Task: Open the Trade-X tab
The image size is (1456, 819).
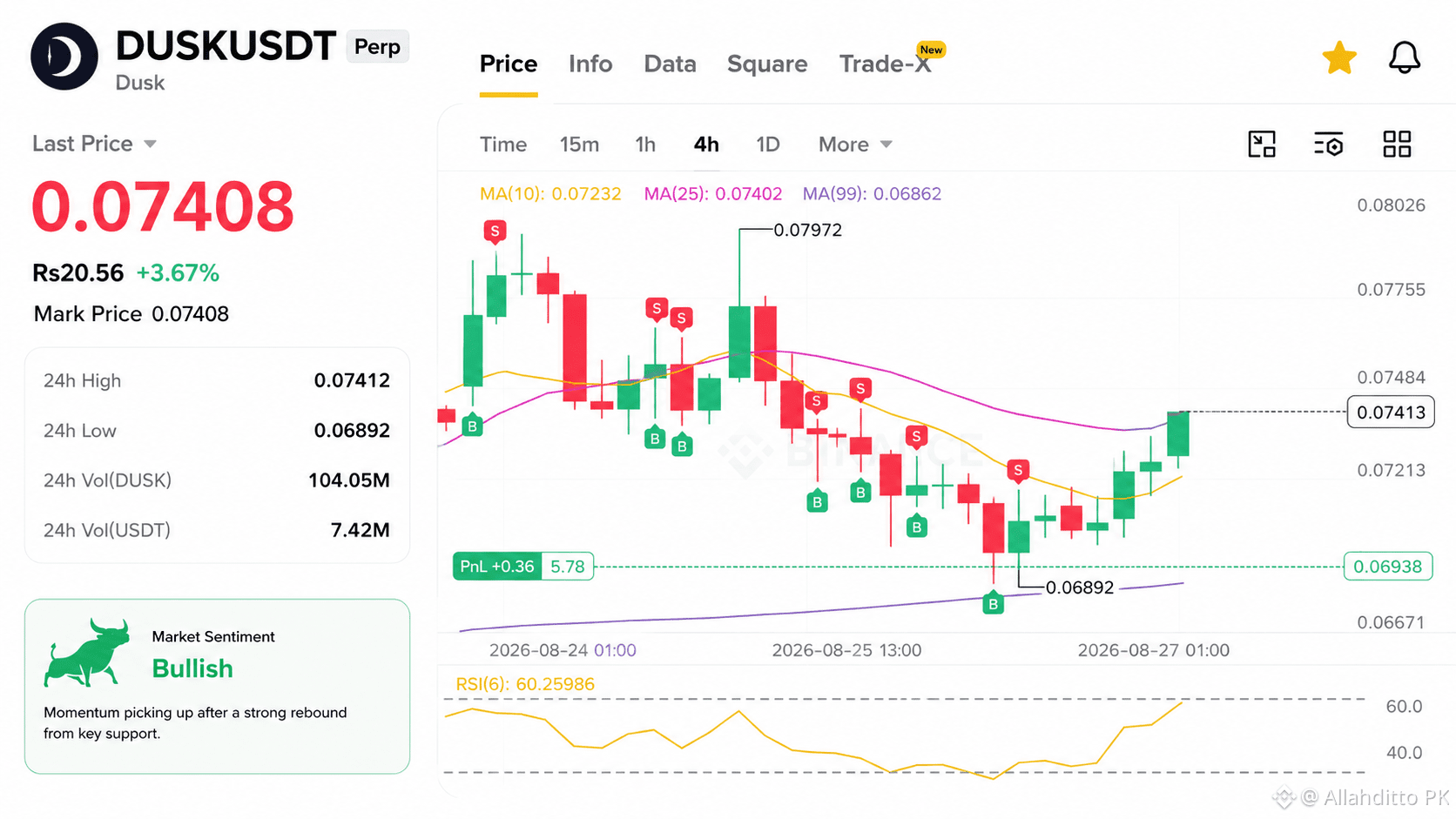Action: tap(885, 64)
